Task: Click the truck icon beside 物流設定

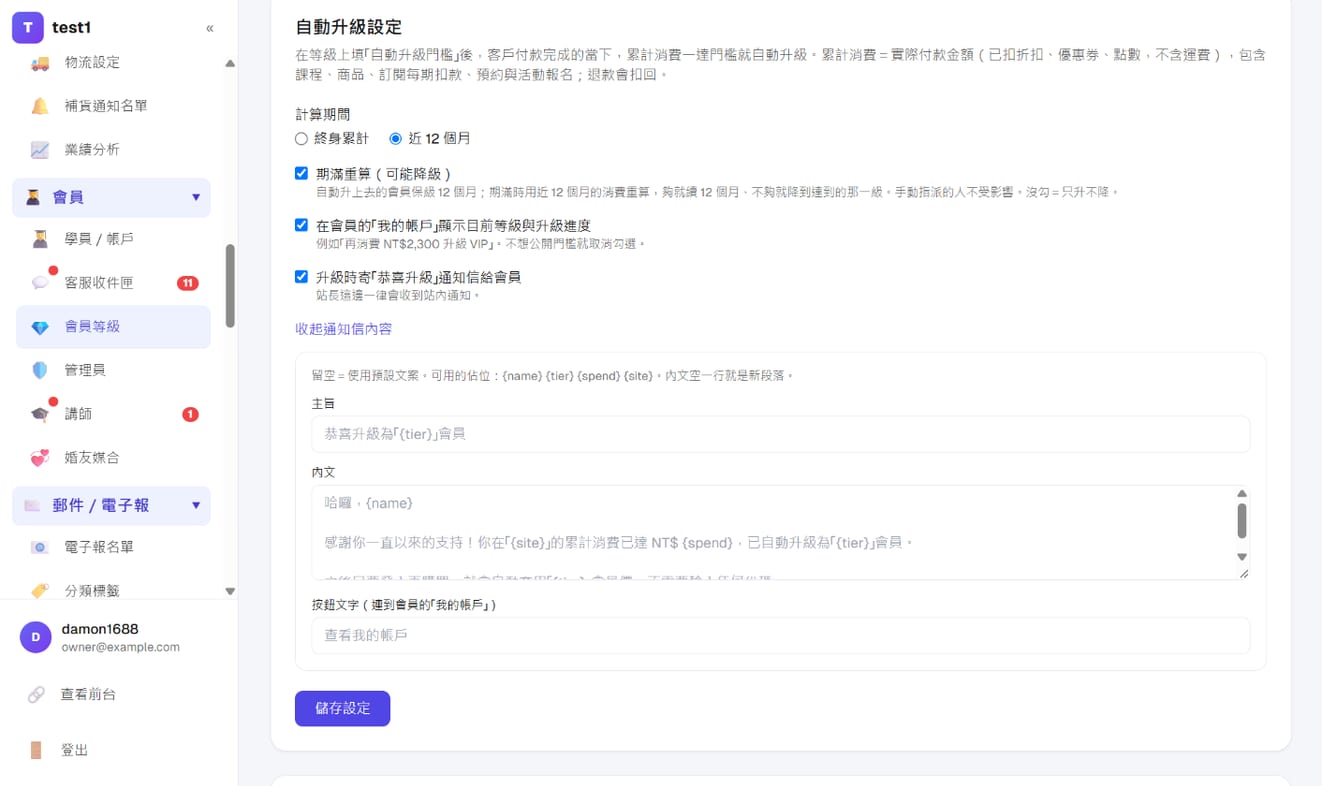Action: coord(40,63)
